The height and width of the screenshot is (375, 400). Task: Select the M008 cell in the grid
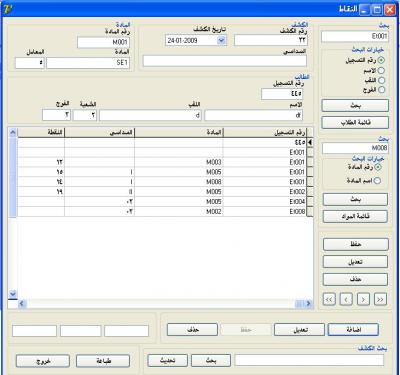click(179, 182)
